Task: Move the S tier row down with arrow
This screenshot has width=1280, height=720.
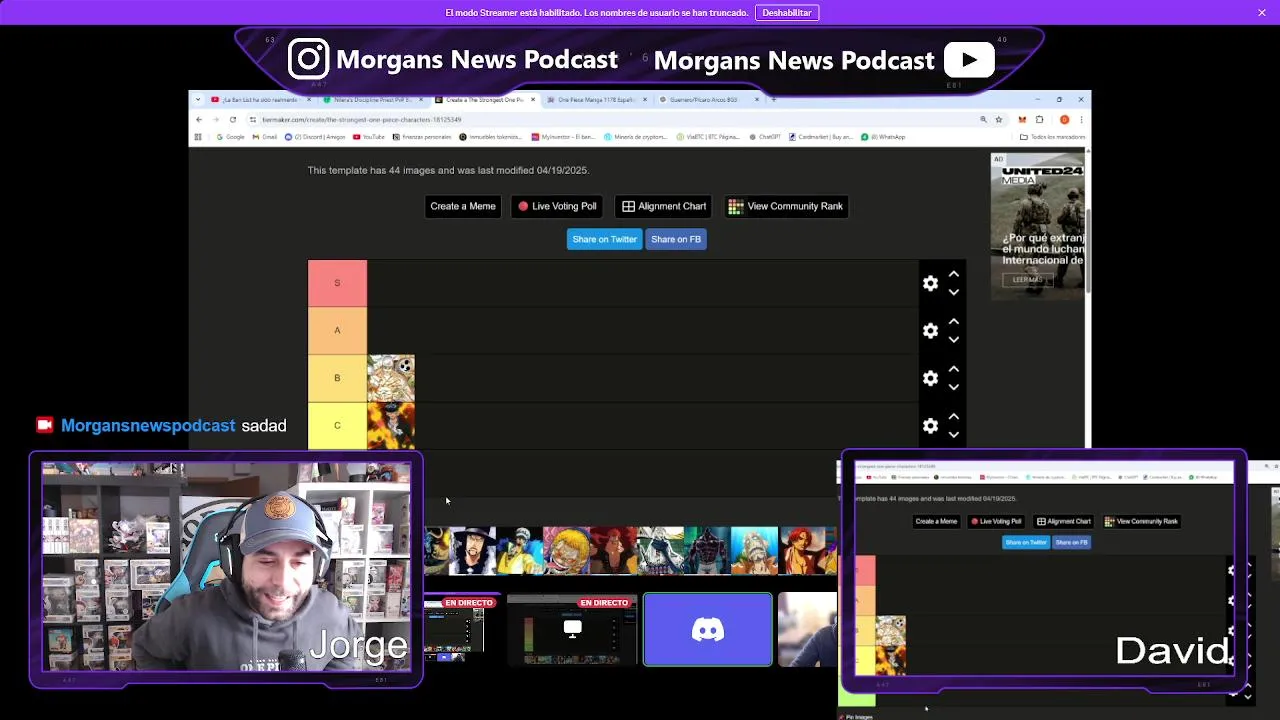Action: (954, 292)
